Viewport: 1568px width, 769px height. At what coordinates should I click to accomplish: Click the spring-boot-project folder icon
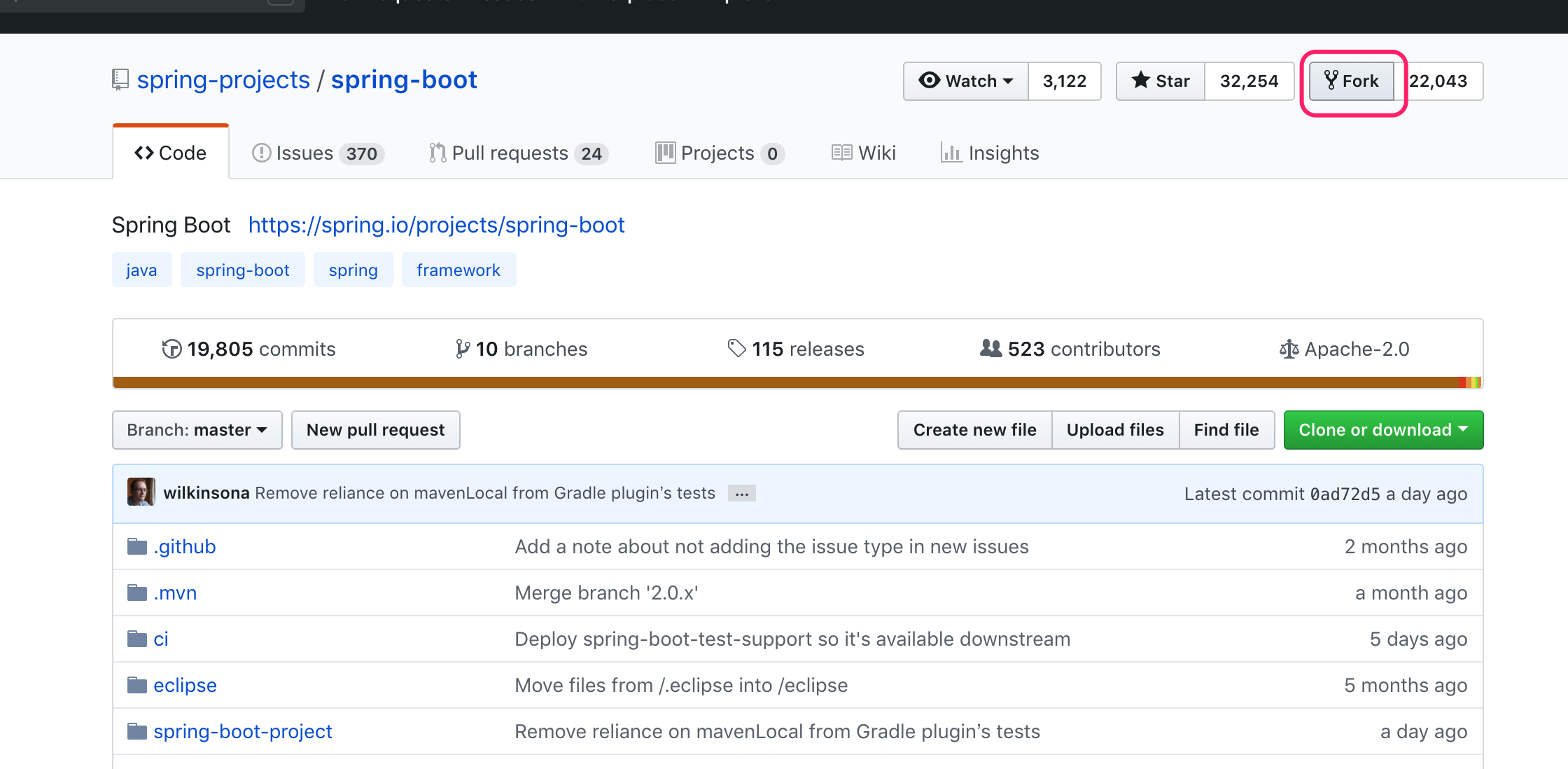(x=137, y=731)
